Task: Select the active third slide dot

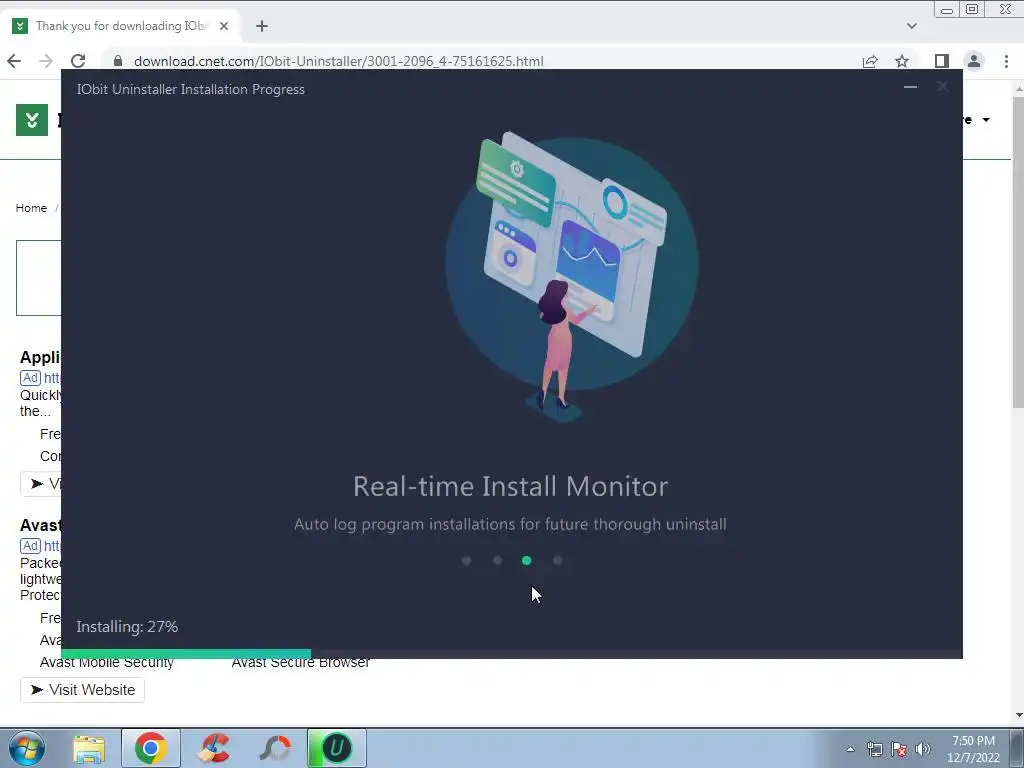Action: [x=526, y=560]
